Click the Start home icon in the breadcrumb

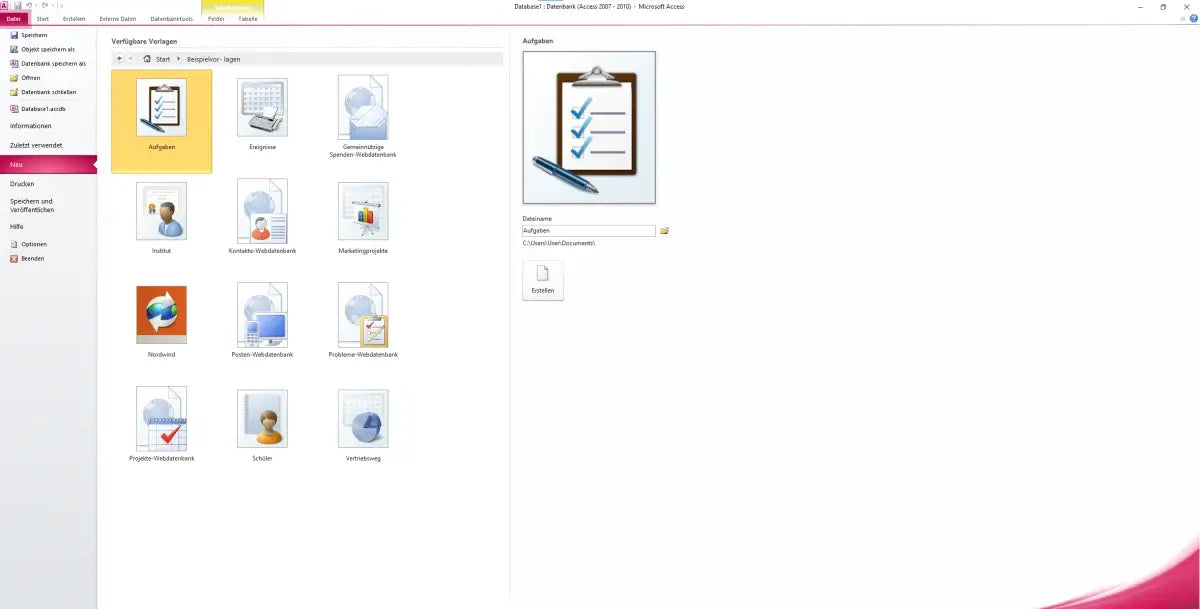pyautogui.click(x=148, y=59)
